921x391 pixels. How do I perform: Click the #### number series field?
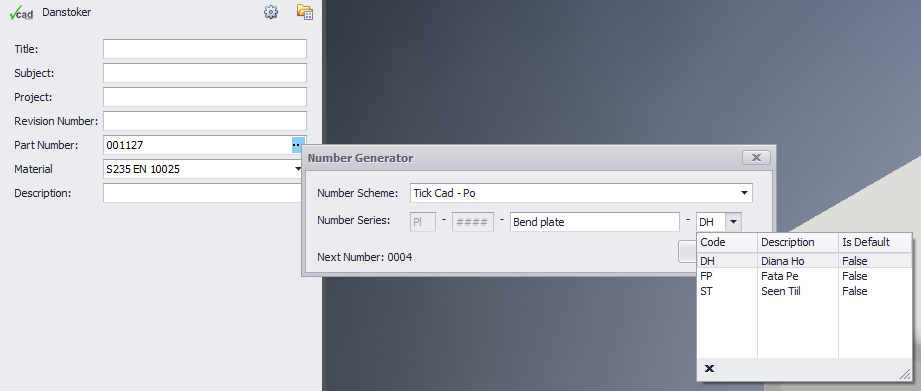473,222
